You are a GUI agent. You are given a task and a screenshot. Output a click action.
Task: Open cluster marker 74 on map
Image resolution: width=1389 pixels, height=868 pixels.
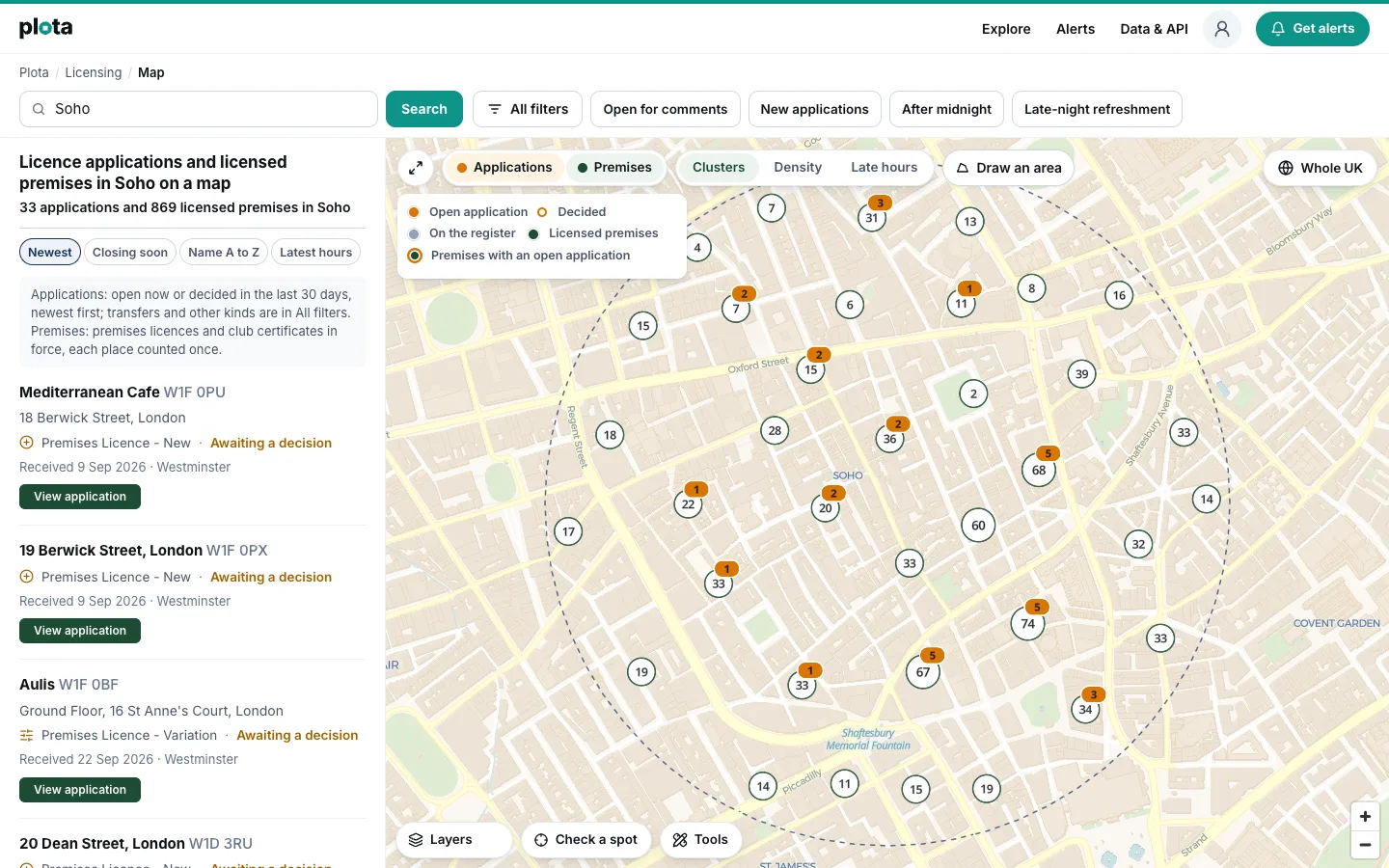[1028, 623]
